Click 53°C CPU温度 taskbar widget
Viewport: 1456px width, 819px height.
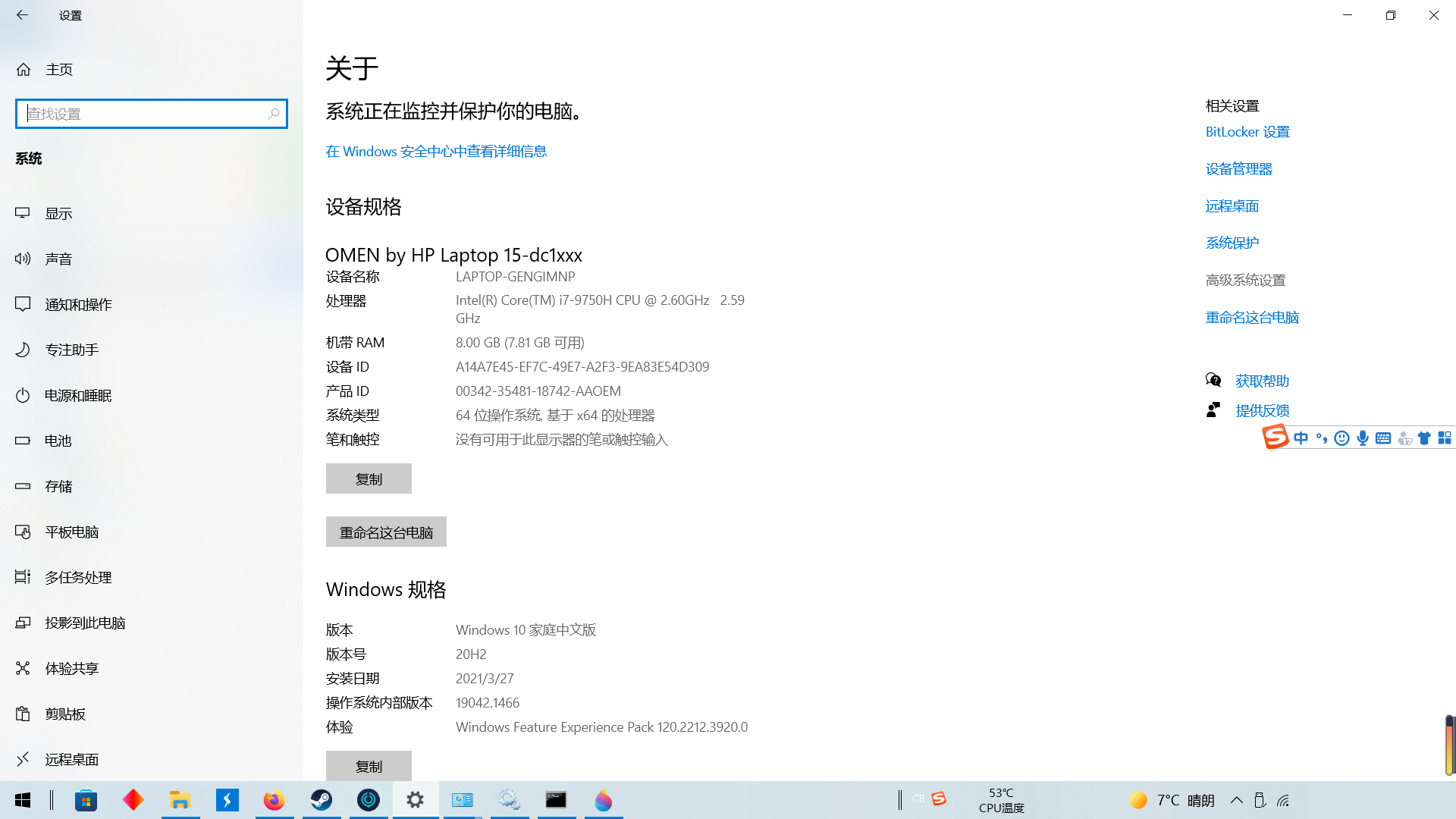point(1001,800)
